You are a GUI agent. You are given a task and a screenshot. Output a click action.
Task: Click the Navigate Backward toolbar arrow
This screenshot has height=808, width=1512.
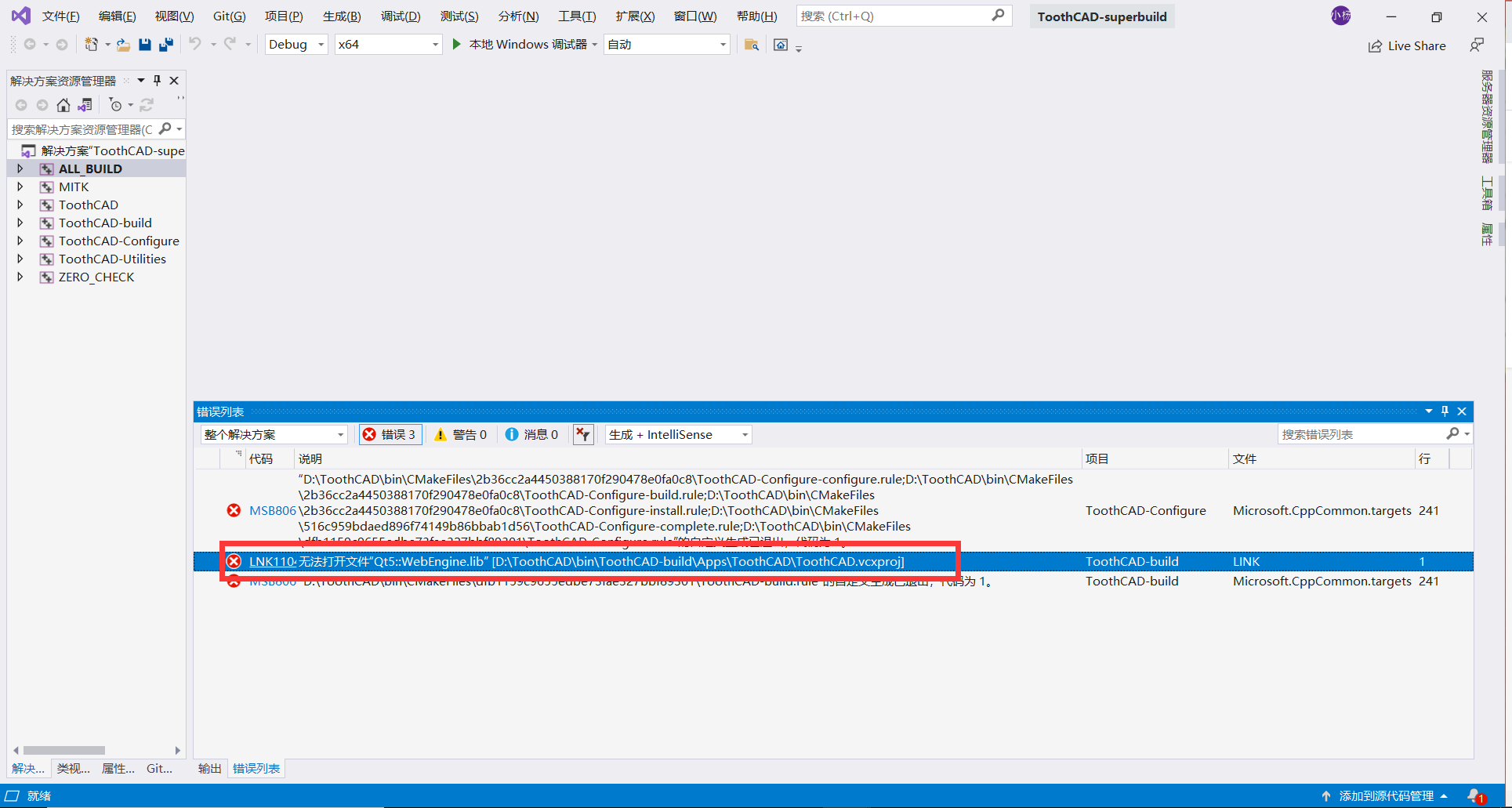point(30,45)
